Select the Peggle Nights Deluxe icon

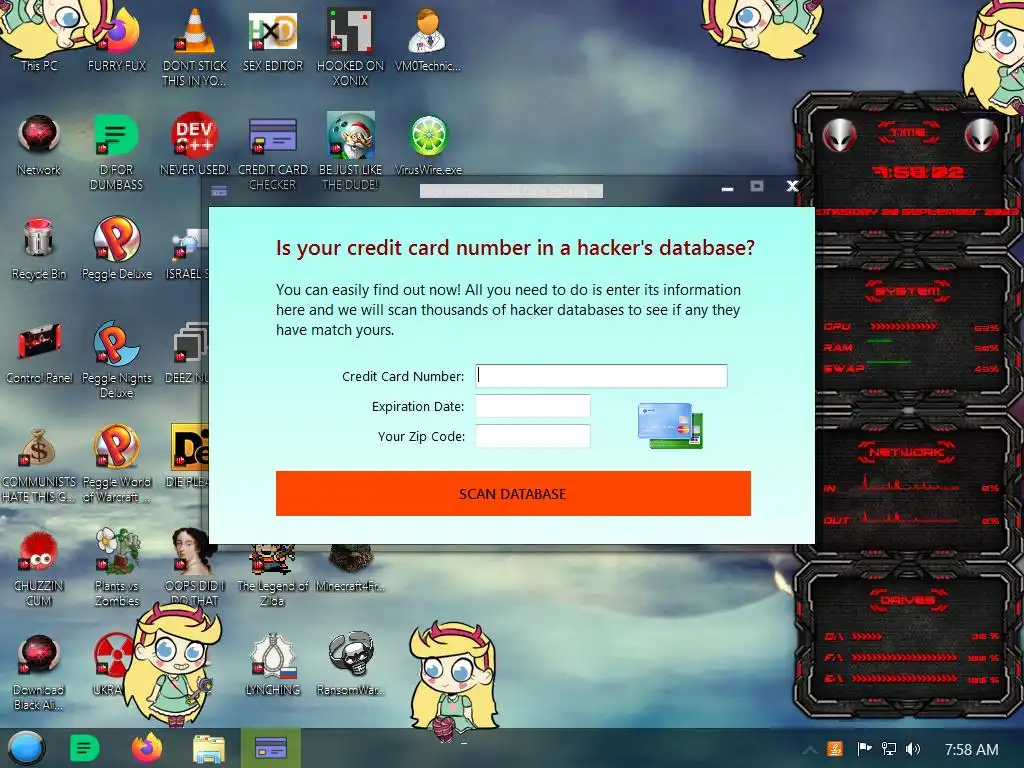point(116,359)
